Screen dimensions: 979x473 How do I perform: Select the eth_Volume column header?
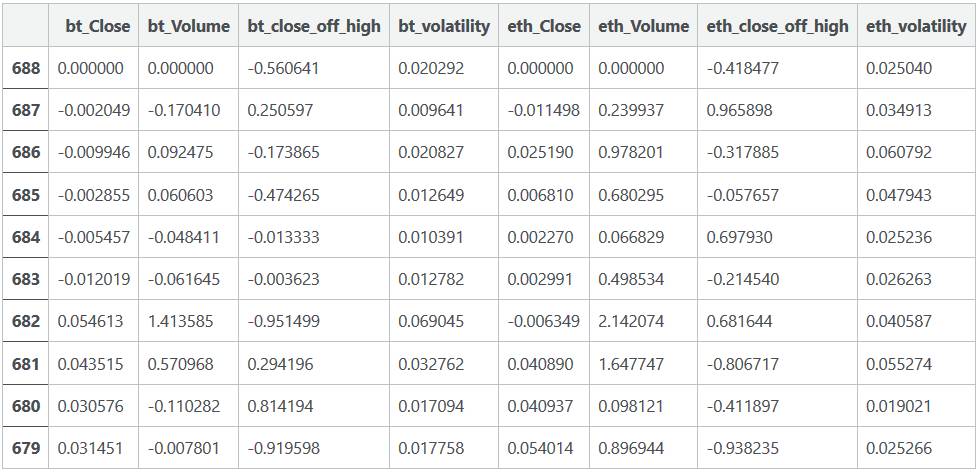click(x=643, y=26)
